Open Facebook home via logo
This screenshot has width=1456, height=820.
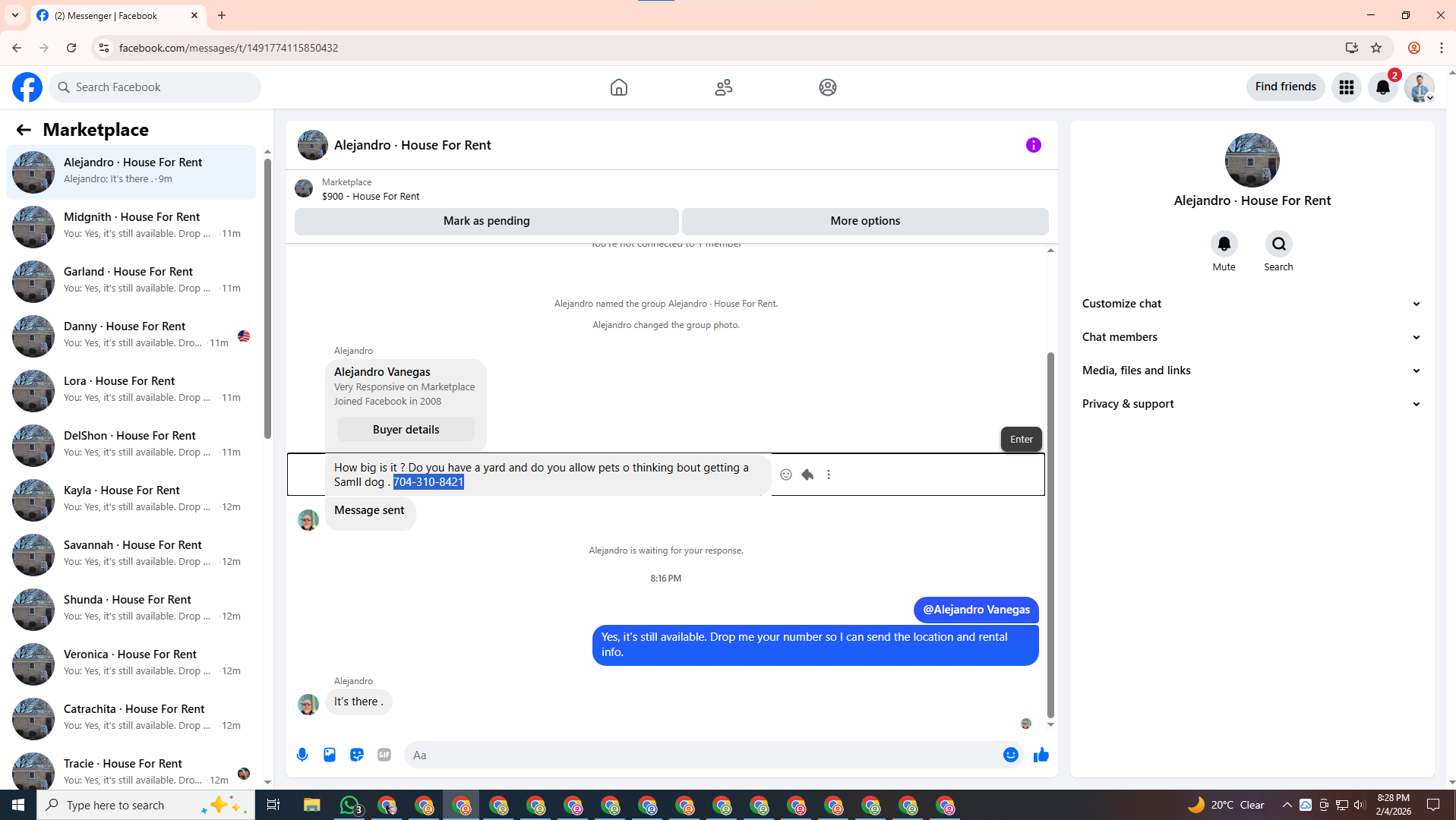click(x=27, y=87)
